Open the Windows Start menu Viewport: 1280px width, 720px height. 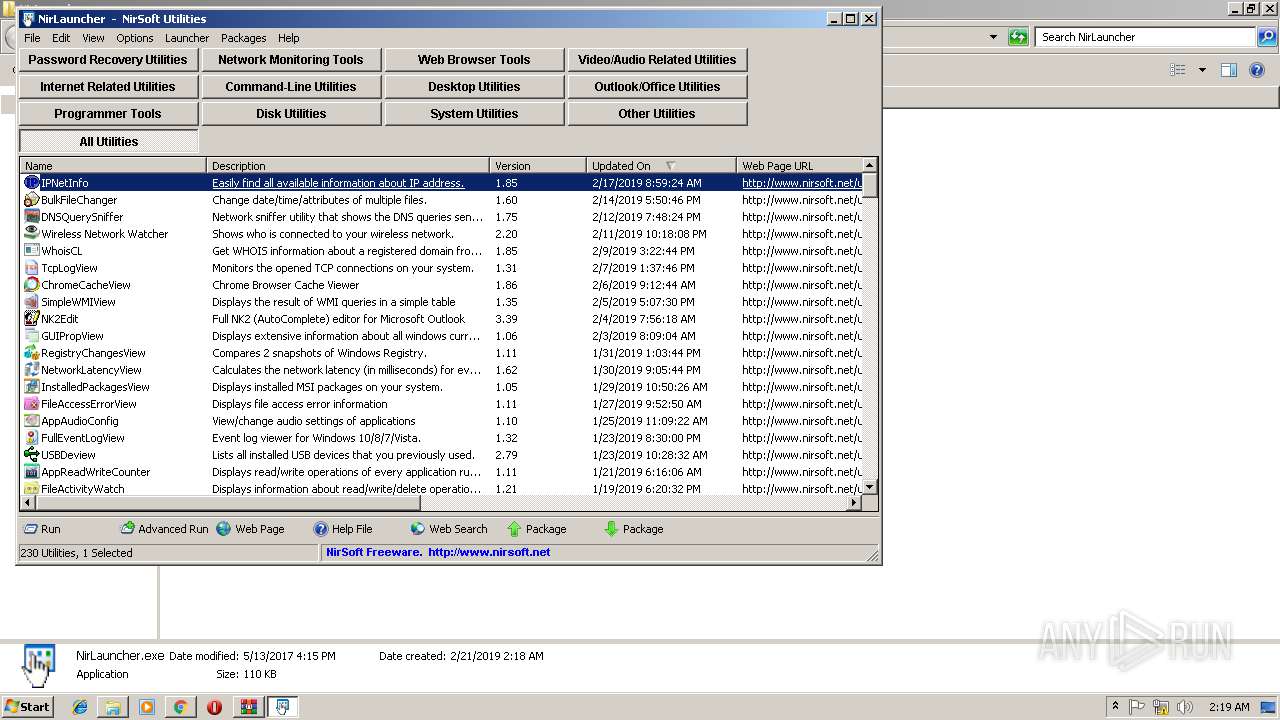(x=27, y=706)
